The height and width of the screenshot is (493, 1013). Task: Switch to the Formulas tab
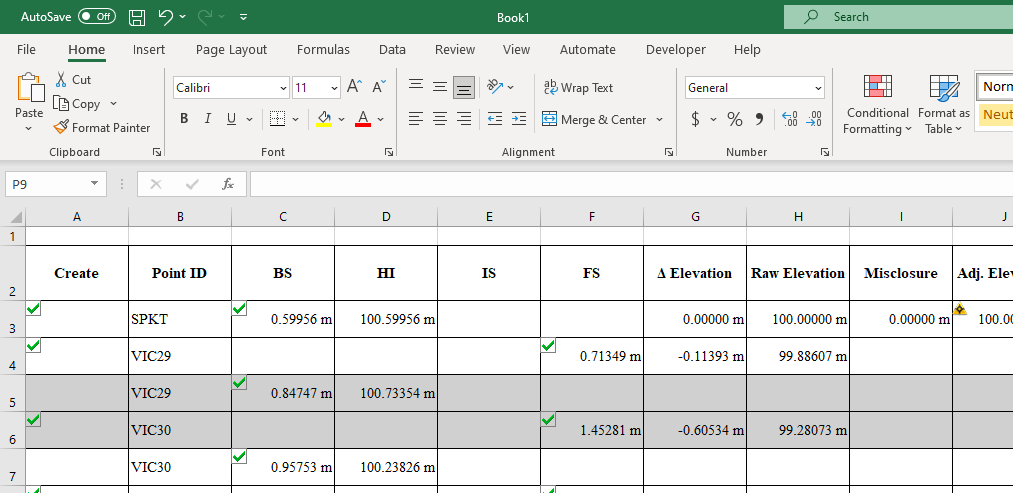pyautogui.click(x=323, y=50)
